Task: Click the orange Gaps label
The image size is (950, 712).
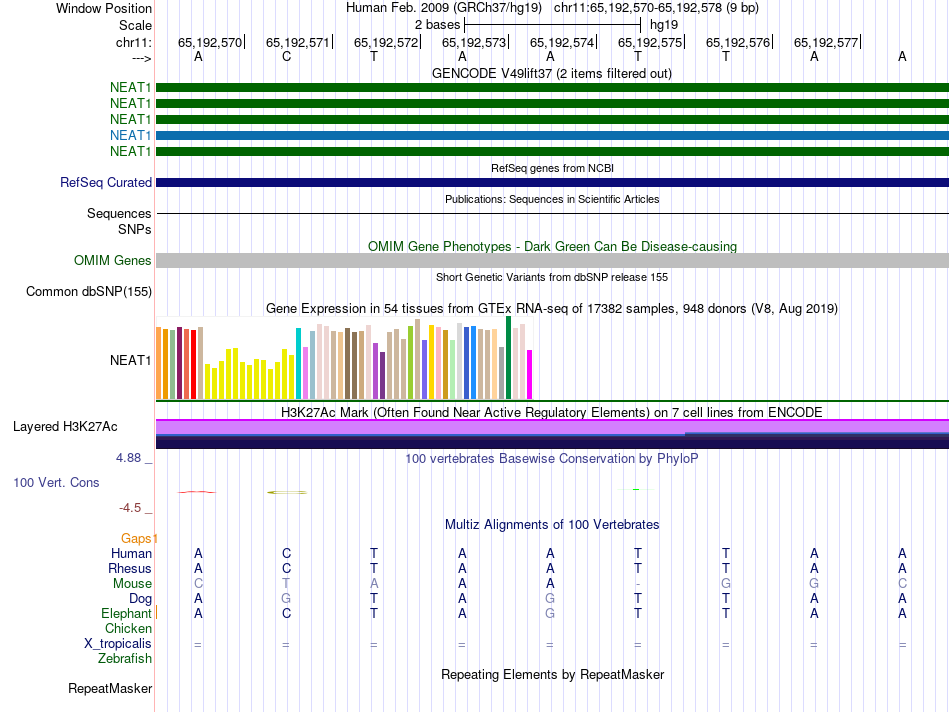Action: [x=137, y=539]
